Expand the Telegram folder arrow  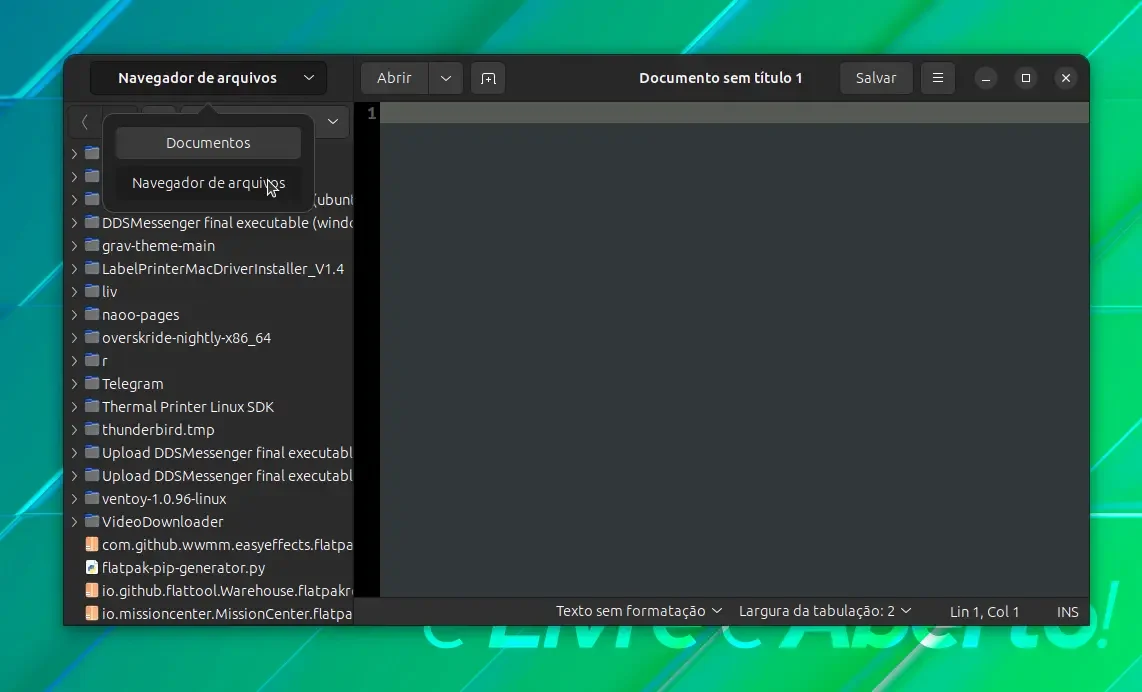pyautogui.click(x=74, y=383)
